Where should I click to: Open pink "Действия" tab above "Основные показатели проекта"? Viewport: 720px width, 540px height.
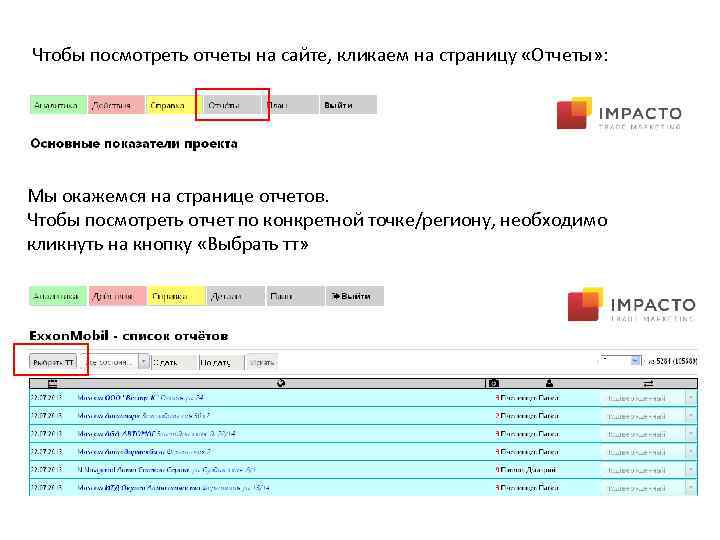coord(116,105)
